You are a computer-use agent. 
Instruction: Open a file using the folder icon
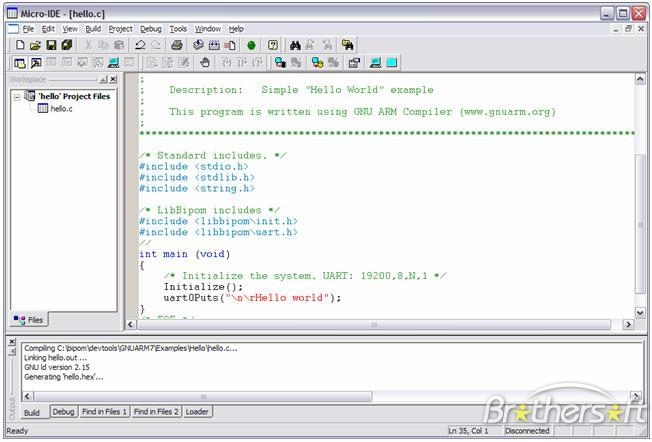(x=35, y=45)
